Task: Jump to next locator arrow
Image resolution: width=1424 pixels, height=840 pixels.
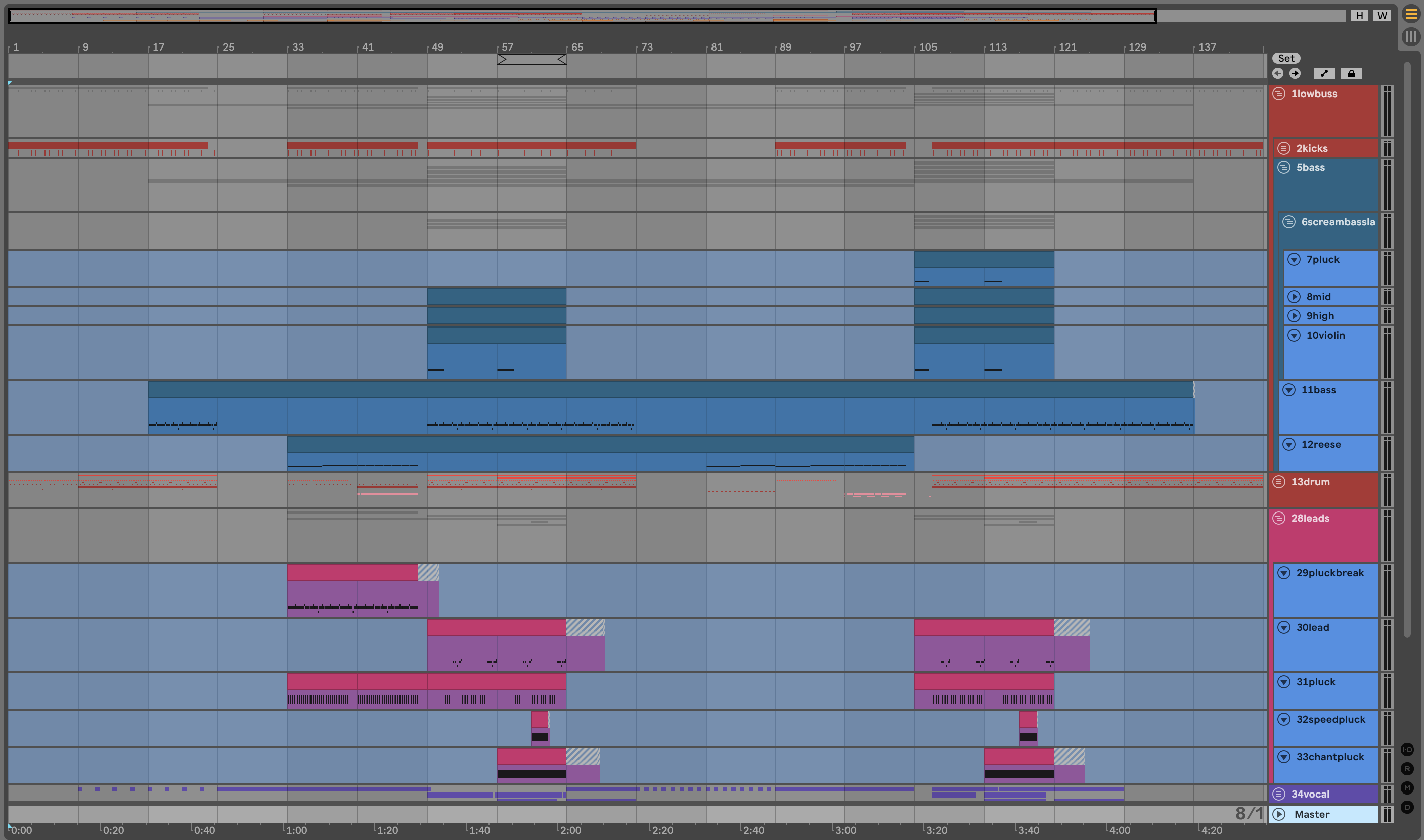Action: click(x=1295, y=73)
